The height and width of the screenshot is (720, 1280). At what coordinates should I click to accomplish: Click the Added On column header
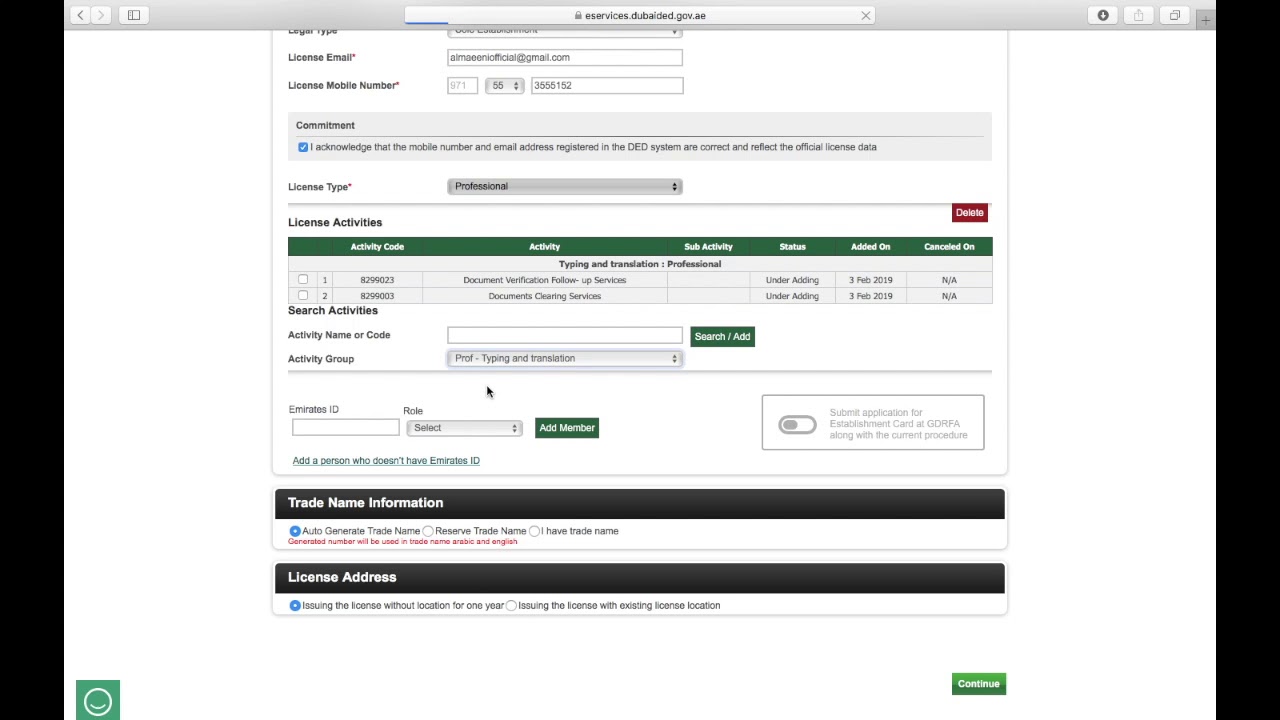click(870, 246)
